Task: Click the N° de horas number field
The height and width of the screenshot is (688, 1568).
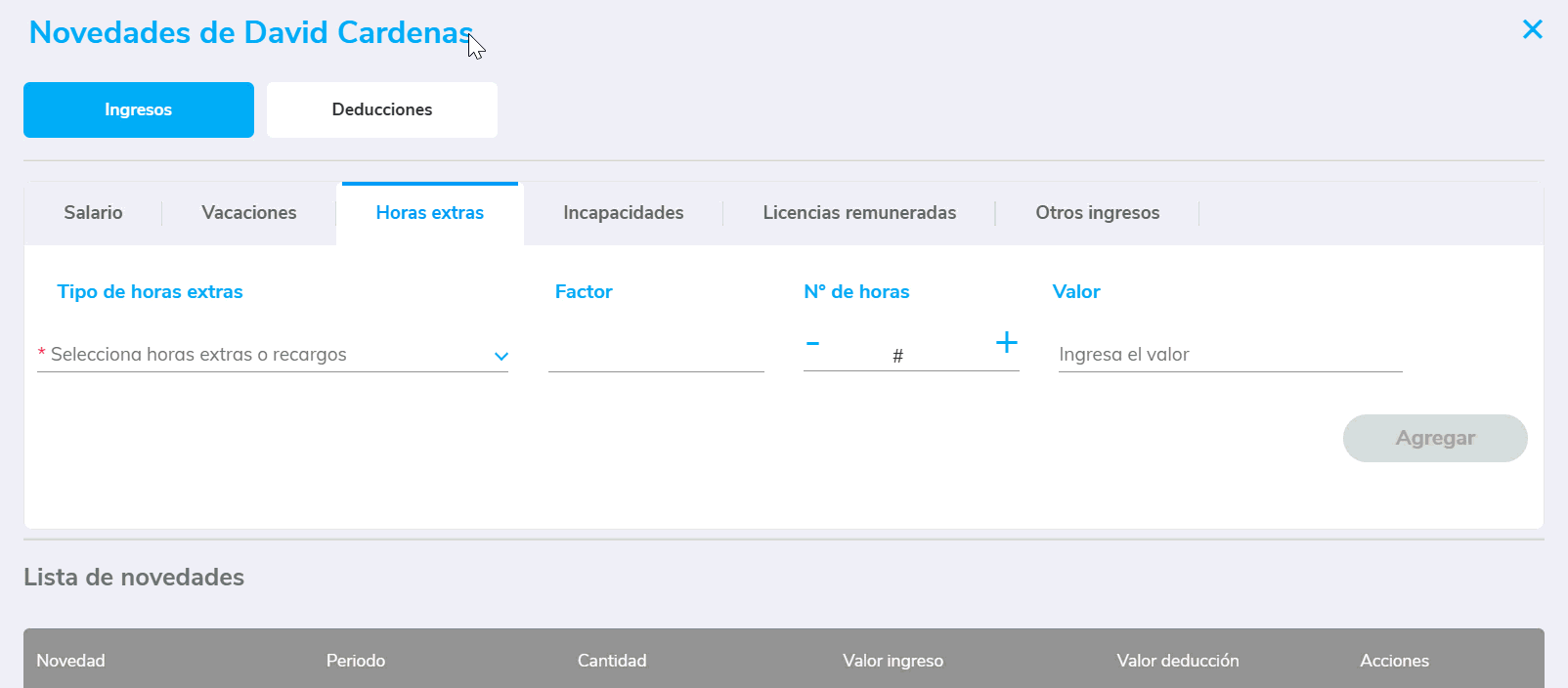Action: [899, 356]
